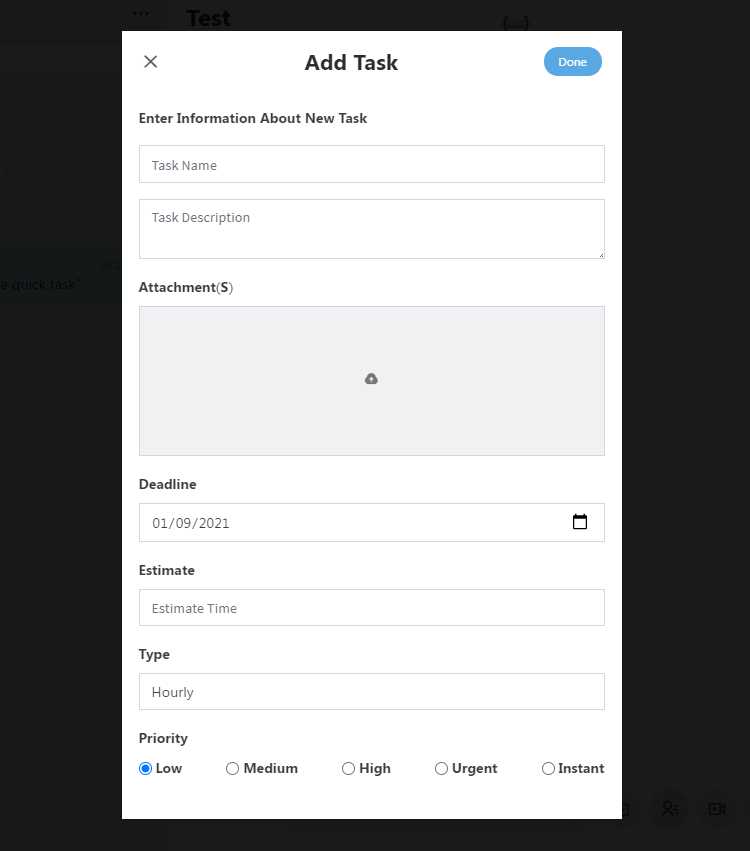Open the three-dots menu at top left

[x=141, y=14]
